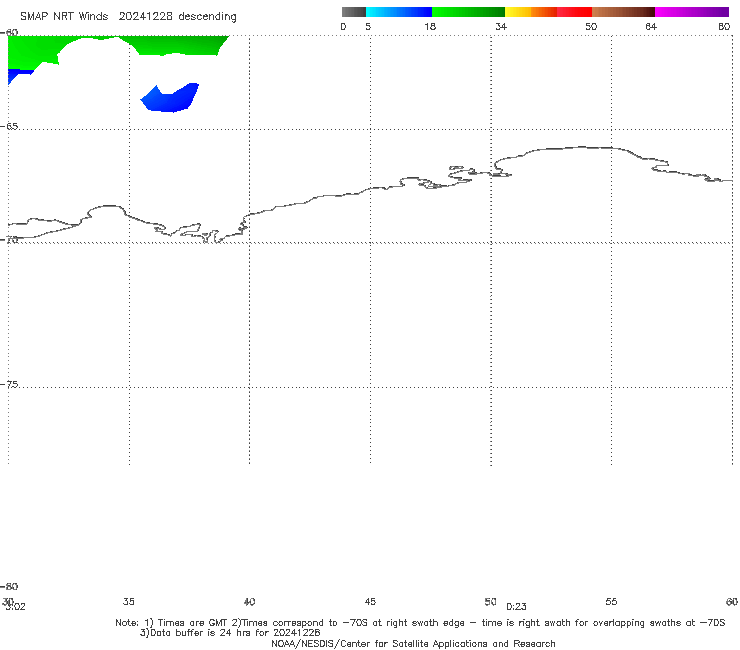Click the -80 latitude axis label

9,587
